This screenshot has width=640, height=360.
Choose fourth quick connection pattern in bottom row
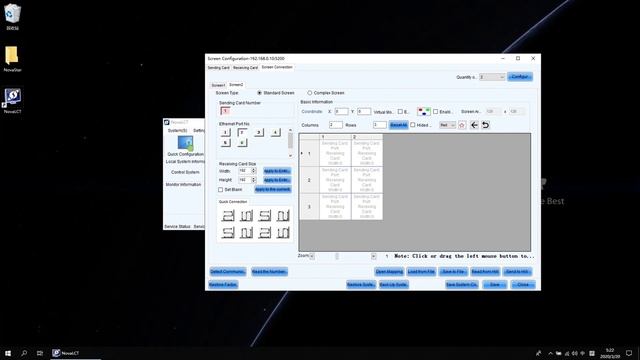click(283, 233)
